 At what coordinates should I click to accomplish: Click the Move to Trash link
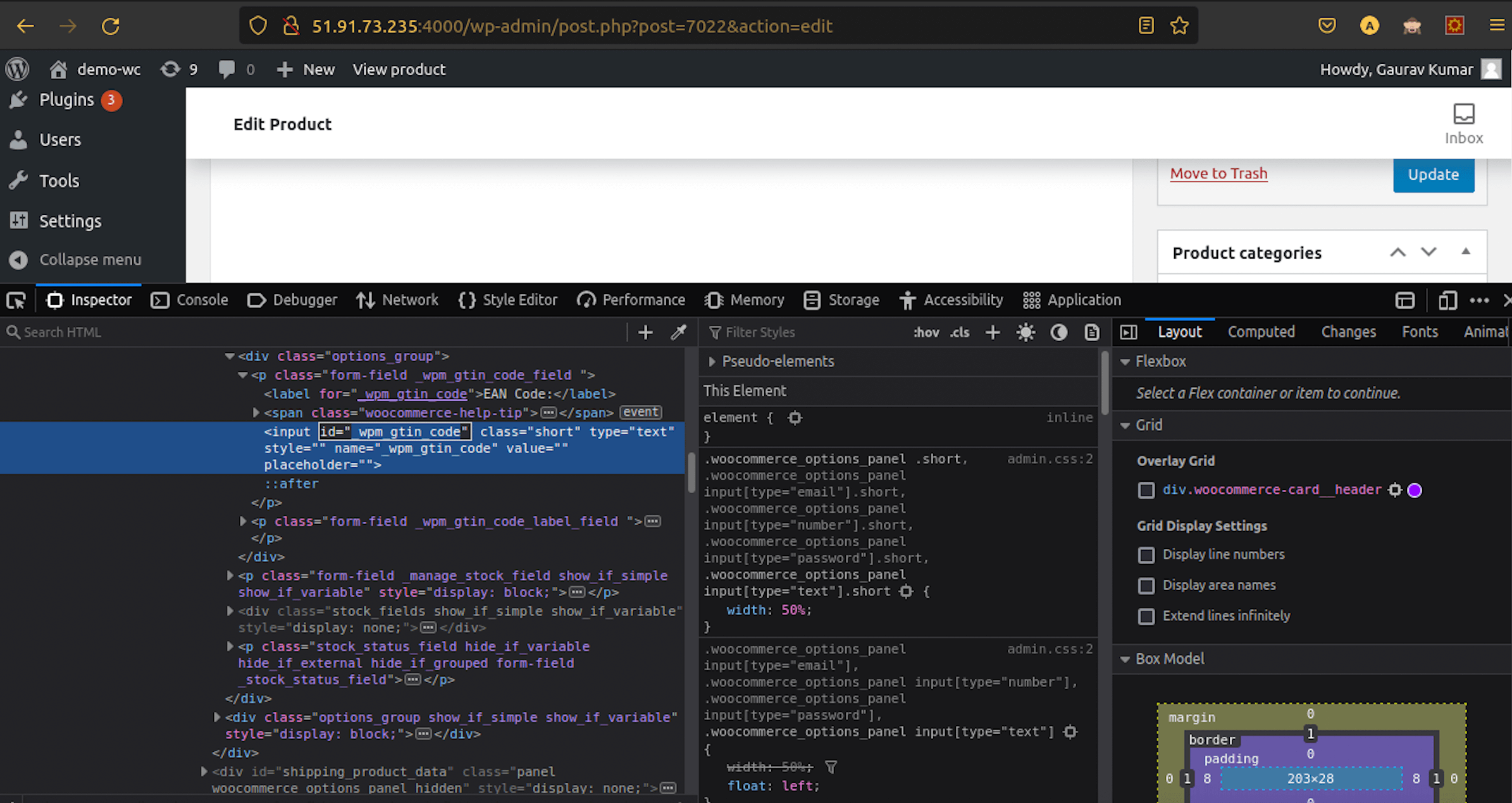(1218, 173)
